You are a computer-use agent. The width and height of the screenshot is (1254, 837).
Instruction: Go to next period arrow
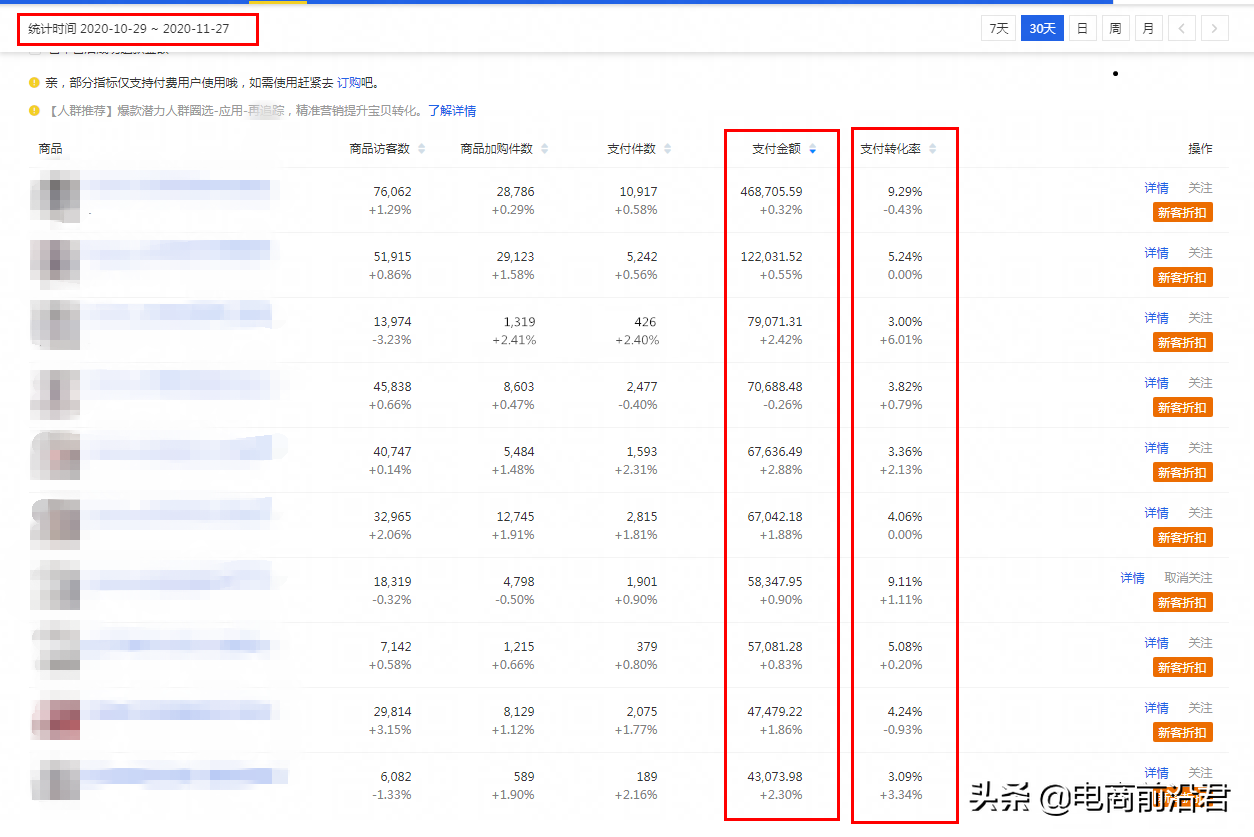pyautogui.click(x=1215, y=28)
